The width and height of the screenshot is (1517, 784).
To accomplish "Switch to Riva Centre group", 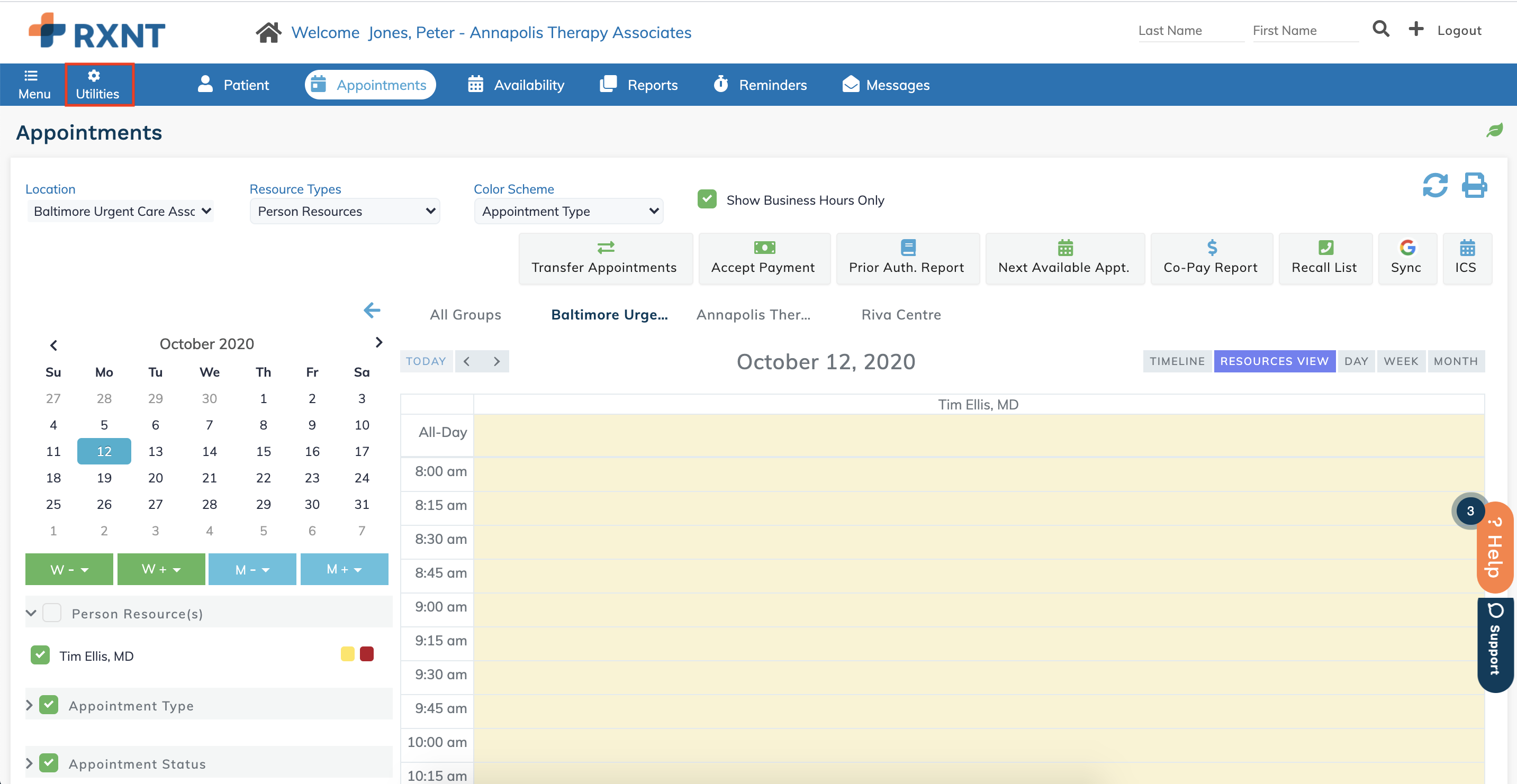I will click(x=901, y=315).
